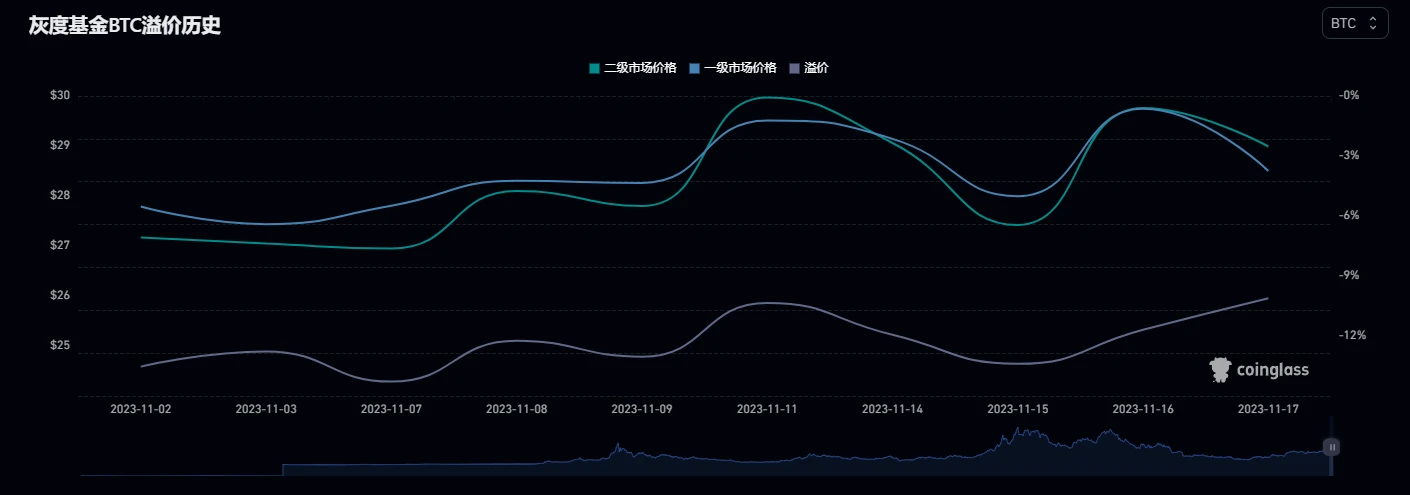This screenshot has height=495, width=1410.
Task: Click the 2023-11-02 date on x-axis
Action: pos(140,409)
